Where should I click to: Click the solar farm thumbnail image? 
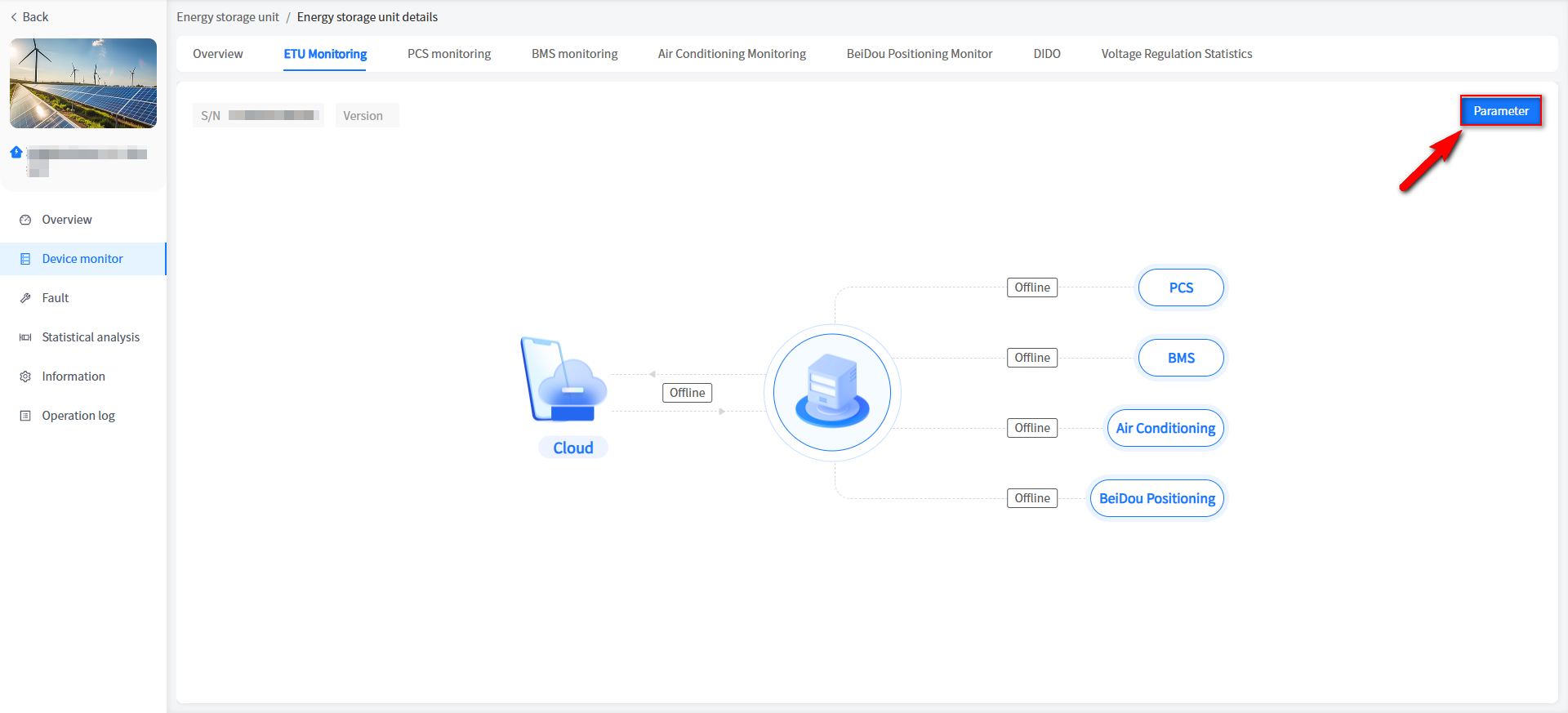83,83
